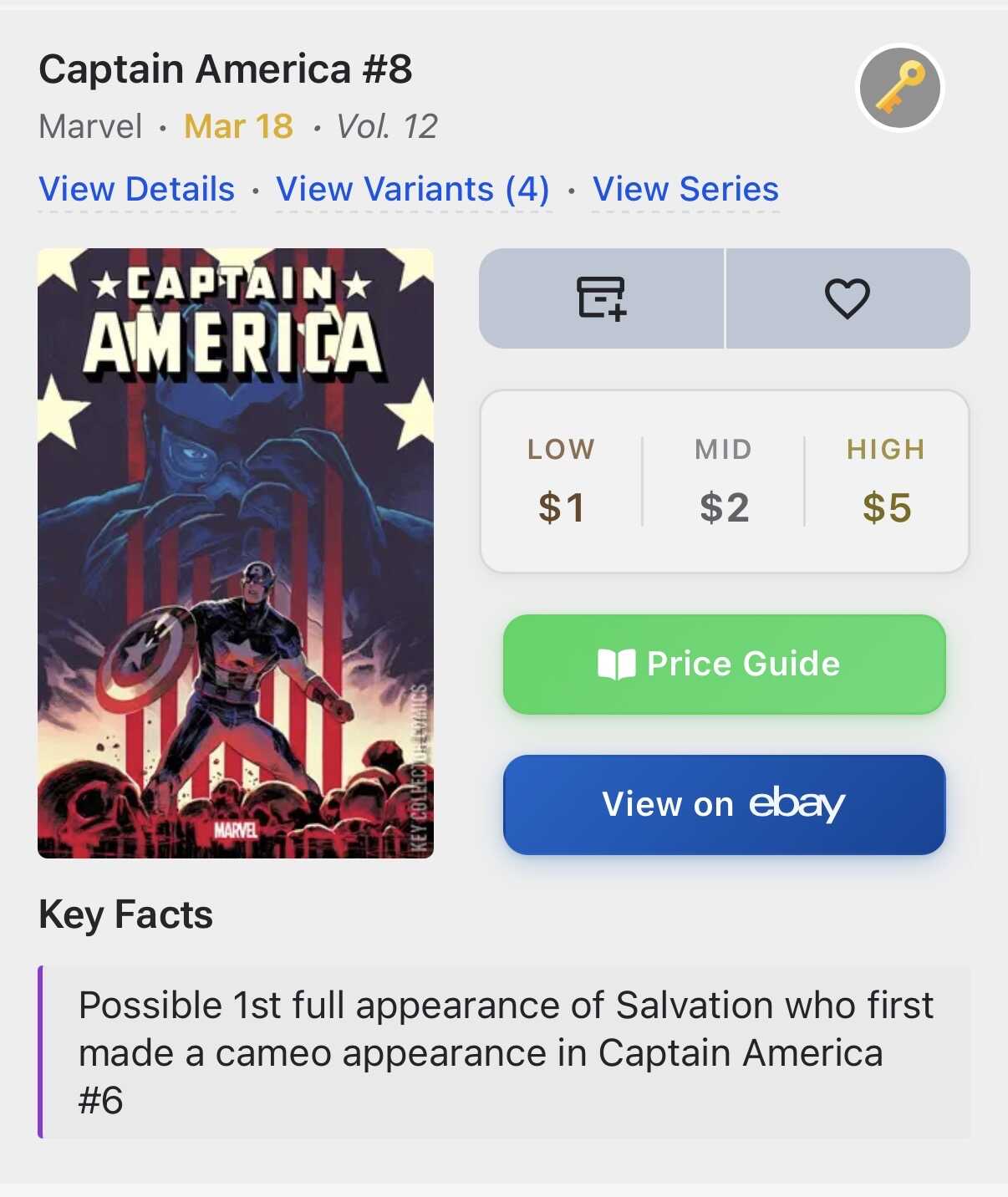The image size is (1008, 1197).
Task: Tap the Key Facts heading
Action: coord(126,914)
